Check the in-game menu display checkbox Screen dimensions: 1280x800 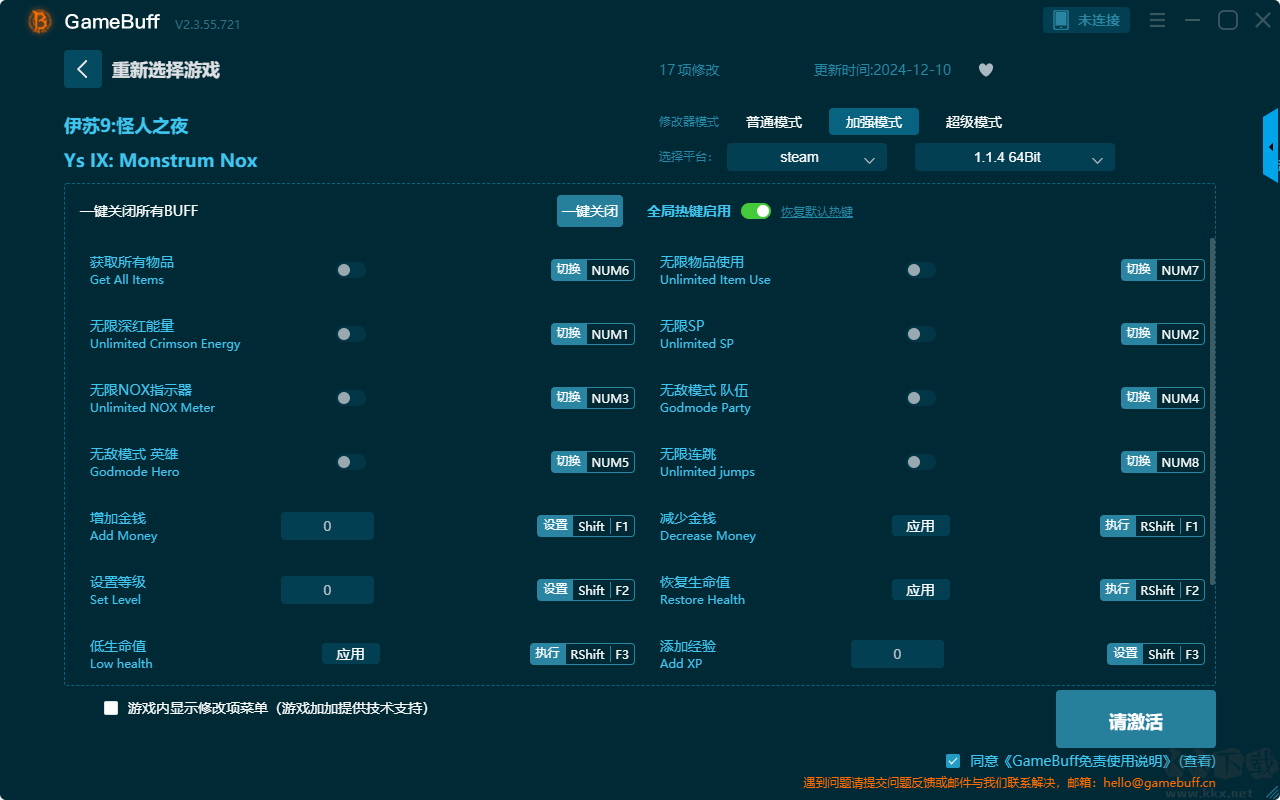(x=111, y=708)
